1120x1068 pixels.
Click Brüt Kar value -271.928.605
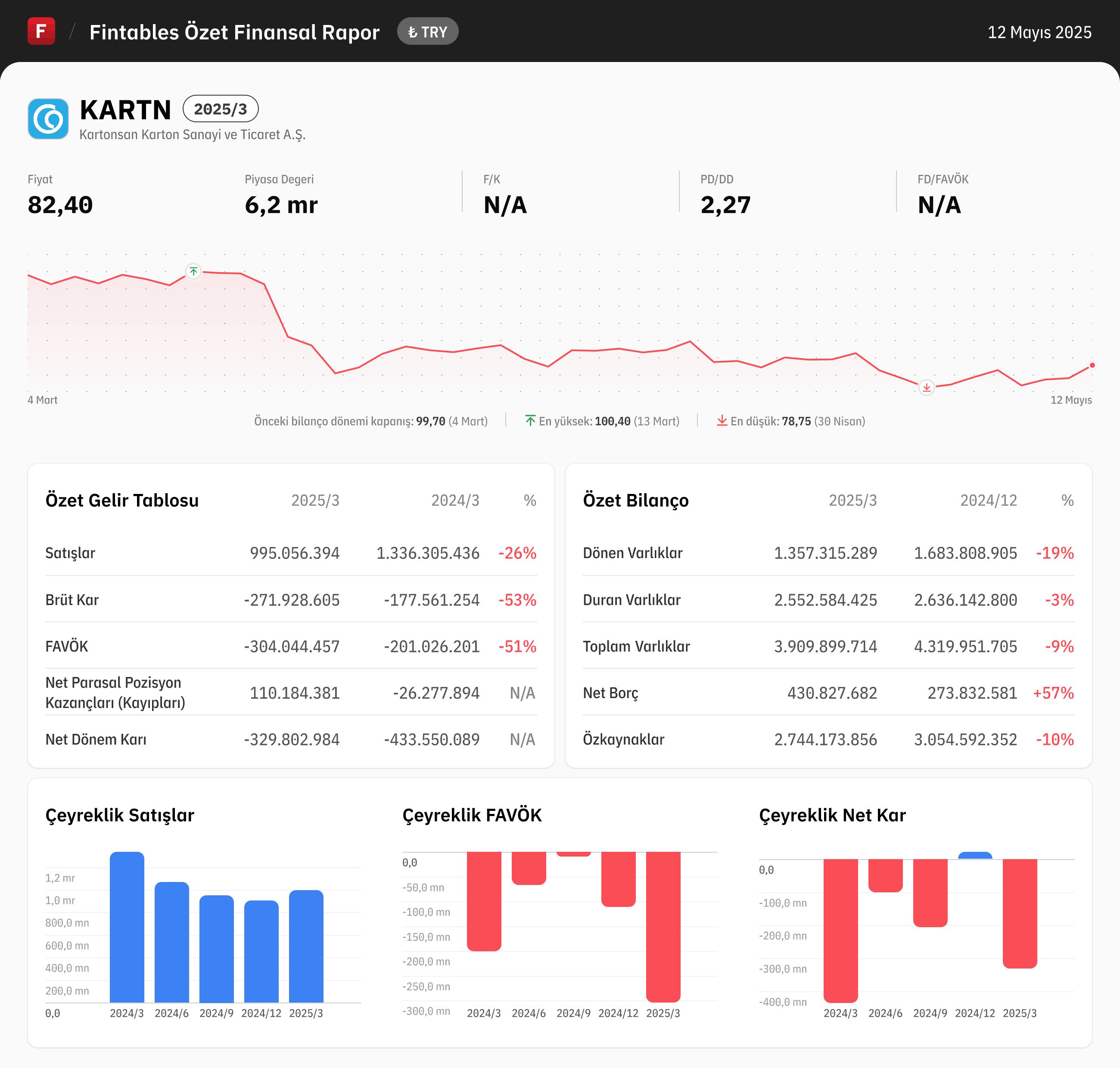click(x=292, y=599)
